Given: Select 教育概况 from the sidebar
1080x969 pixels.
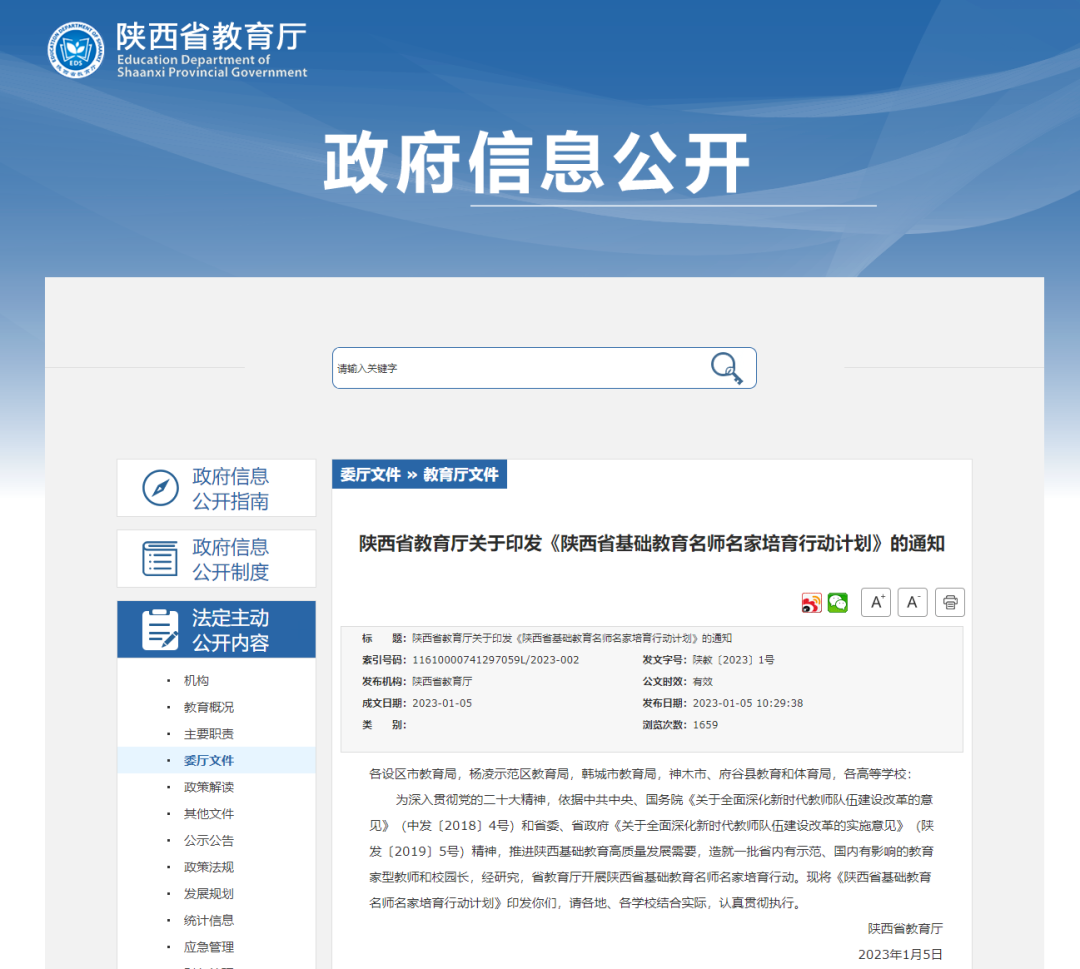Looking at the screenshot, I should [208, 707].
